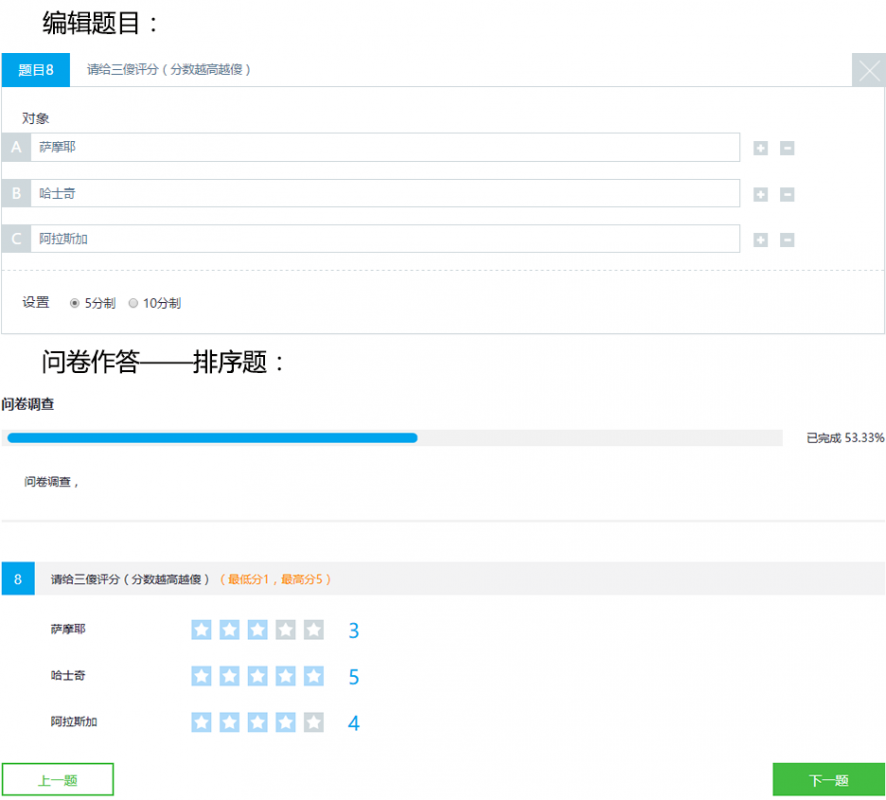Rate 萨摩耶 five stars
This screenshot has height=800, width=886.
[314, 629]
